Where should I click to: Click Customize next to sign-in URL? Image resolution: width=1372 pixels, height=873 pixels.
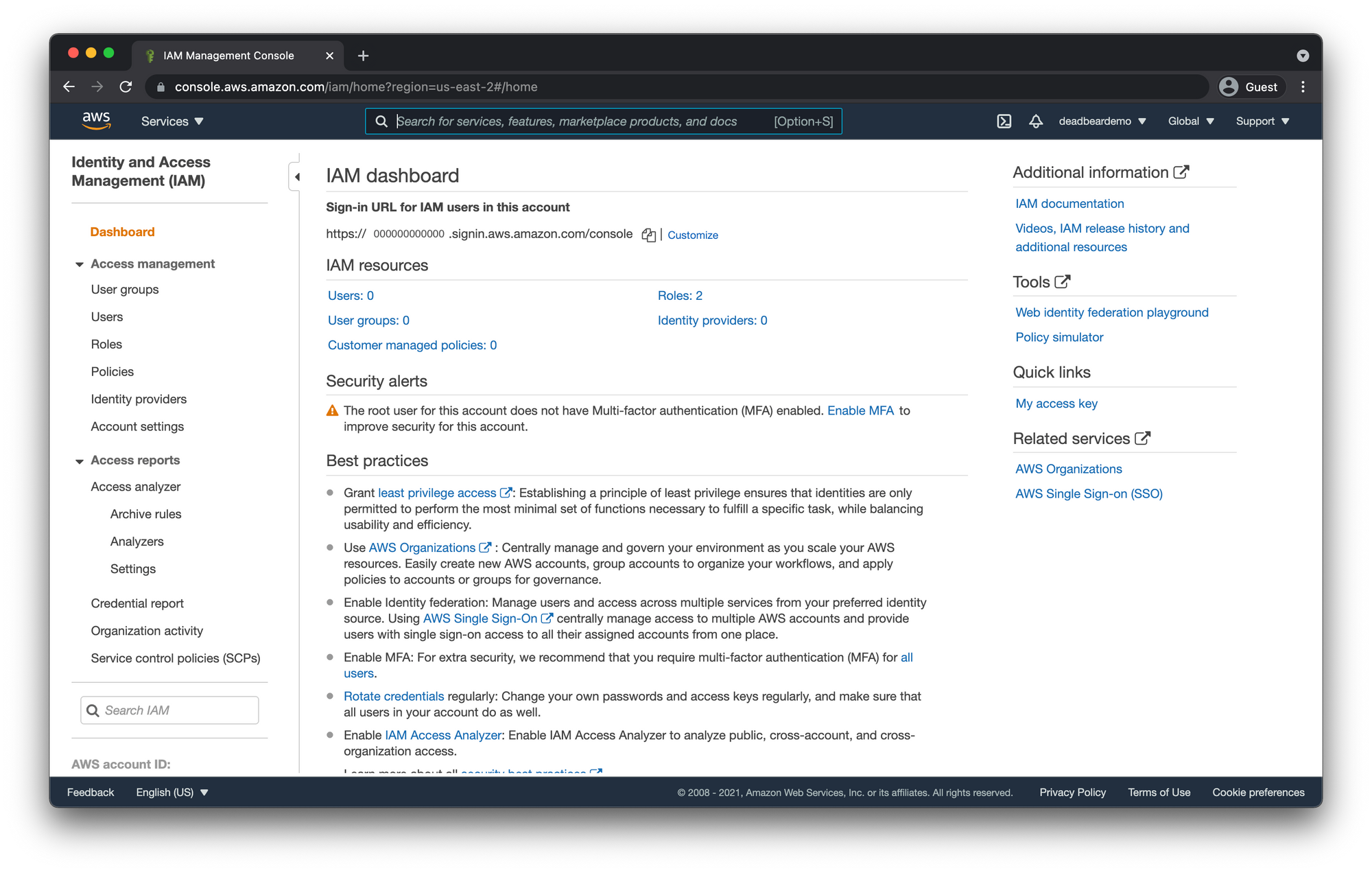(x=693, y=235)
